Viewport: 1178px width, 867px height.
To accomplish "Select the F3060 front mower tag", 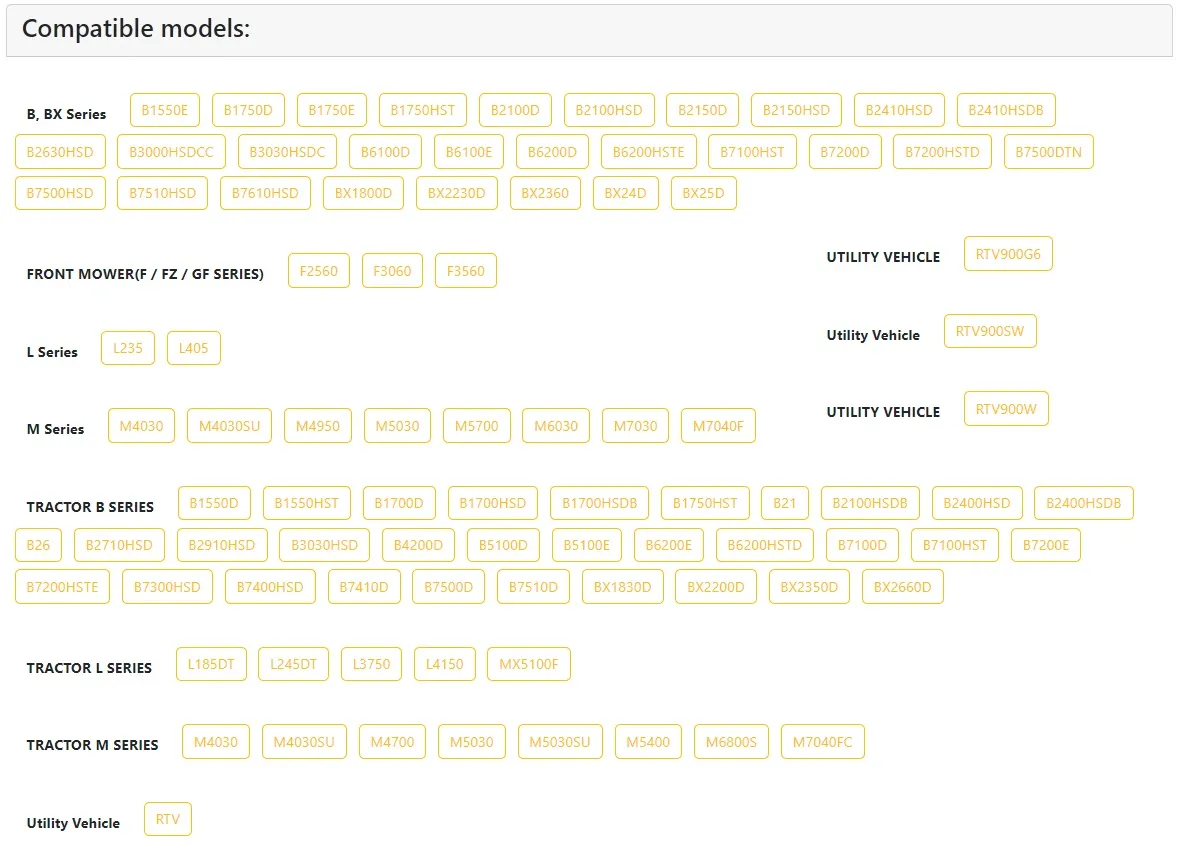I will click(392, 271).
